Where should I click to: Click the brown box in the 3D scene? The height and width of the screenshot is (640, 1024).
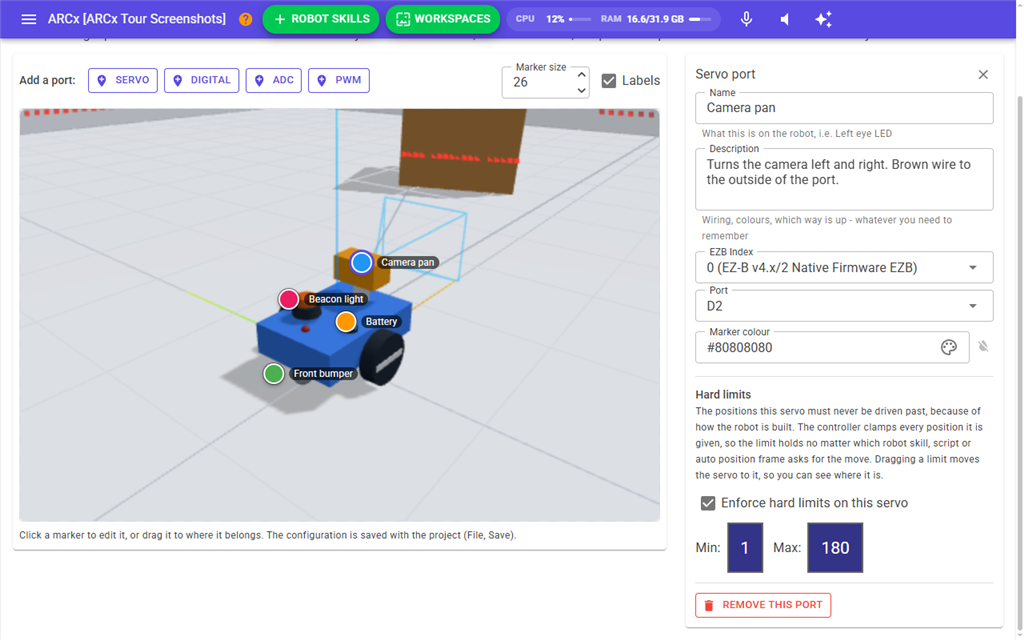(460, 150)
